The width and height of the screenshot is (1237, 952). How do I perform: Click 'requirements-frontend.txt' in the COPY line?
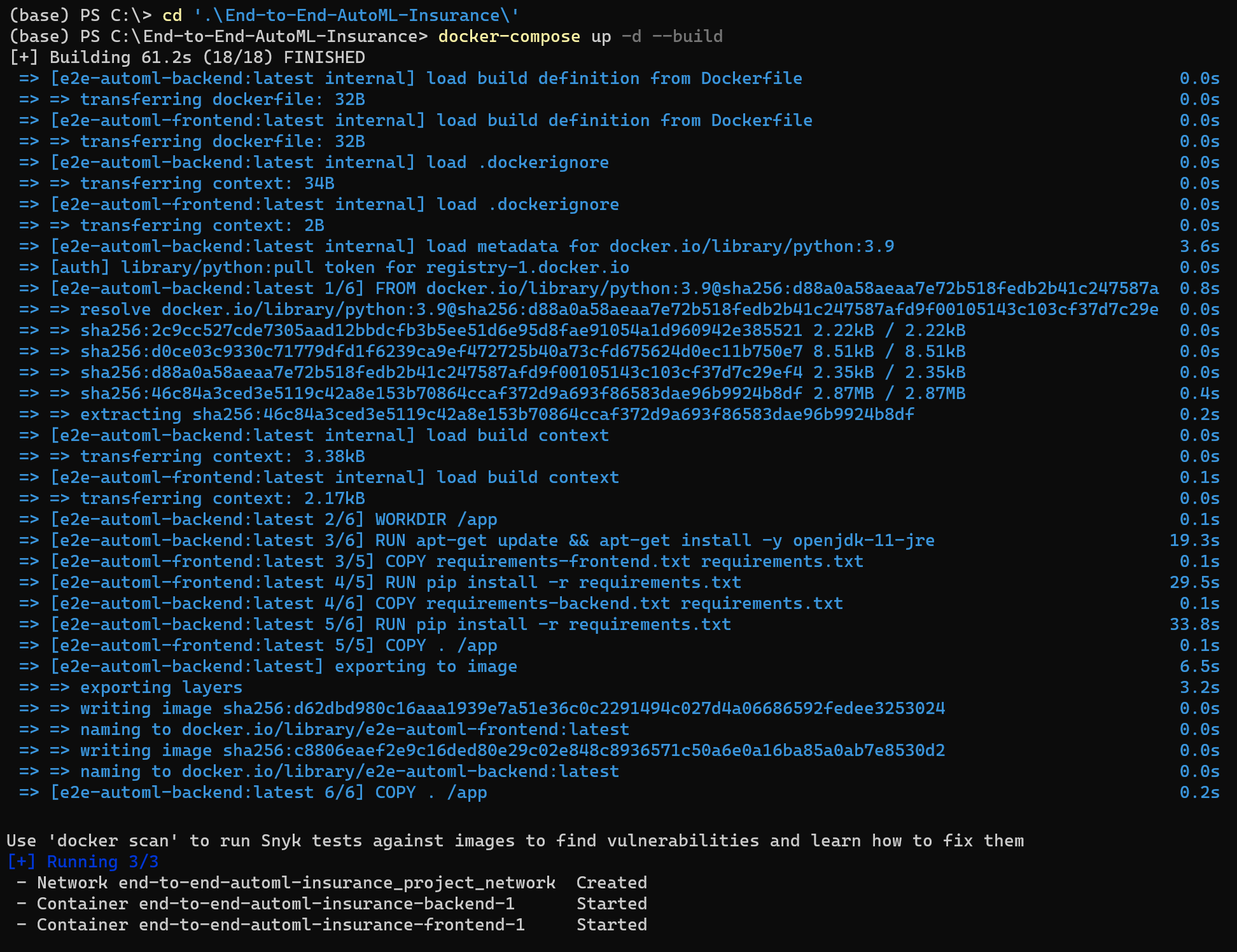[563, 561]
